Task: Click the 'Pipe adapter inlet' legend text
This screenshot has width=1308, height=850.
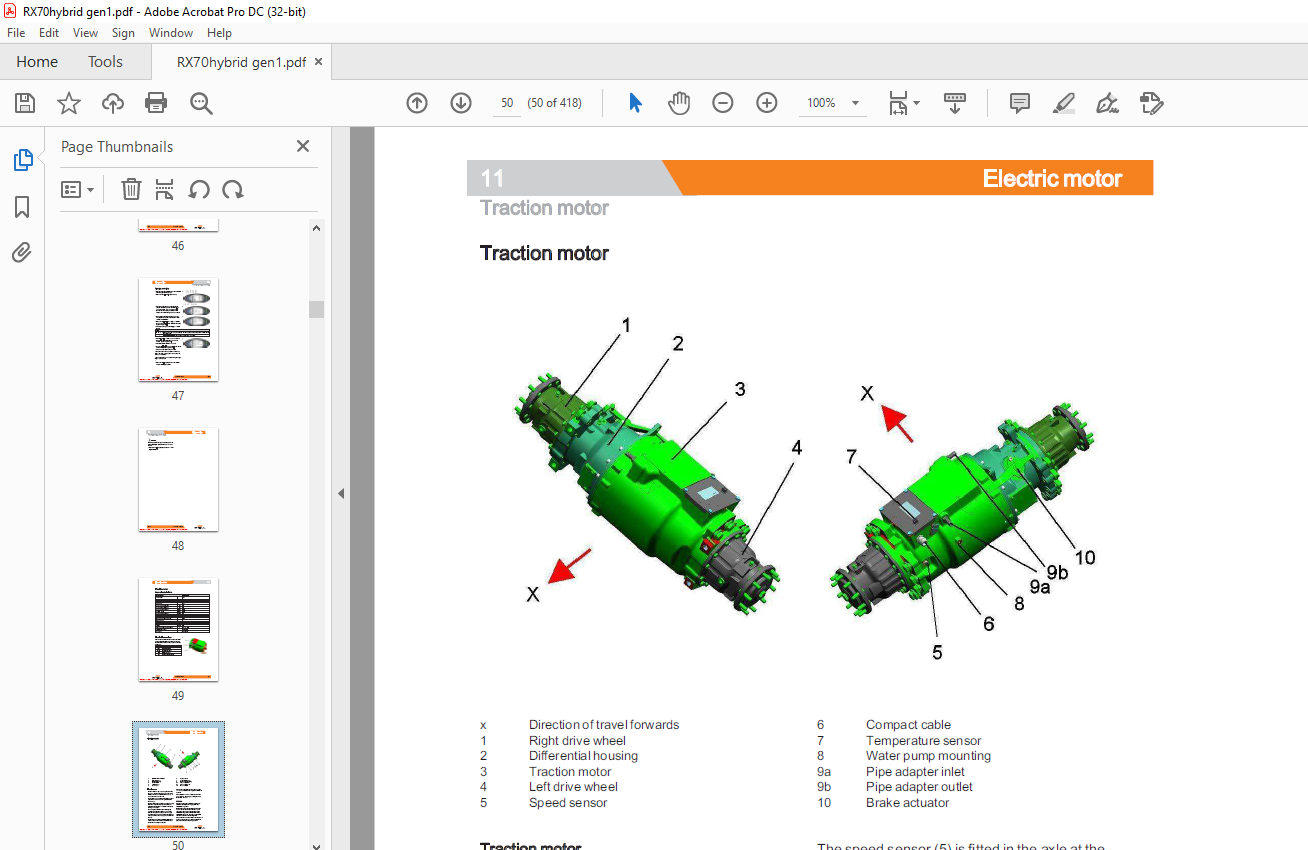Action: coord(916,771)
